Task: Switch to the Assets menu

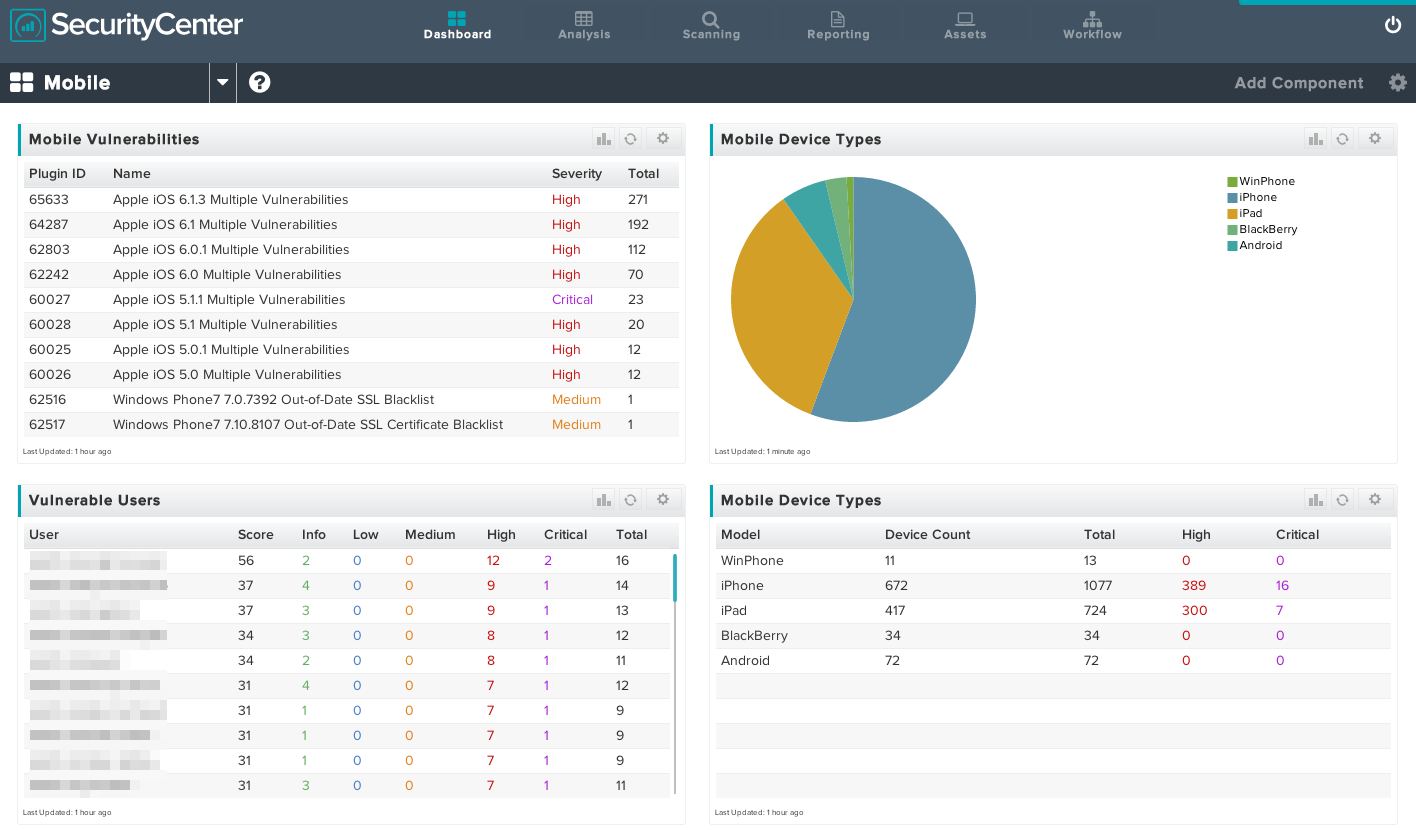Action: coord(965,26)
